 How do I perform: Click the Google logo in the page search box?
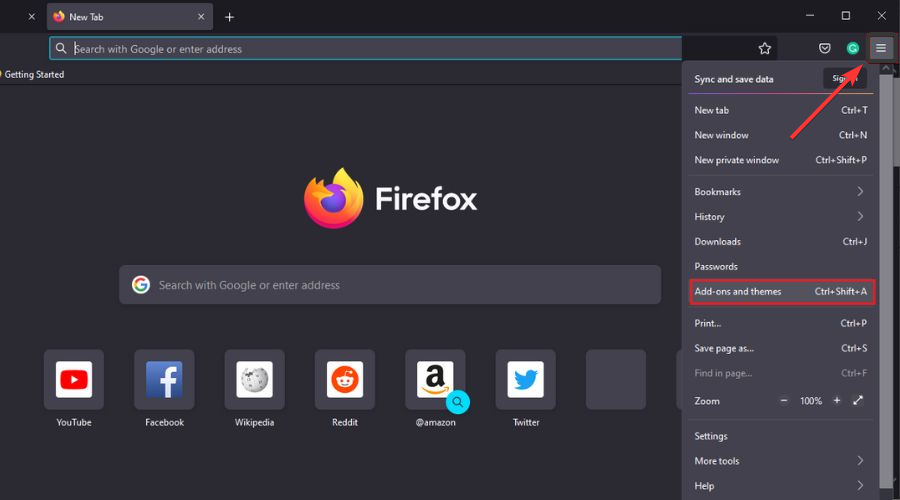click(141, 284)
